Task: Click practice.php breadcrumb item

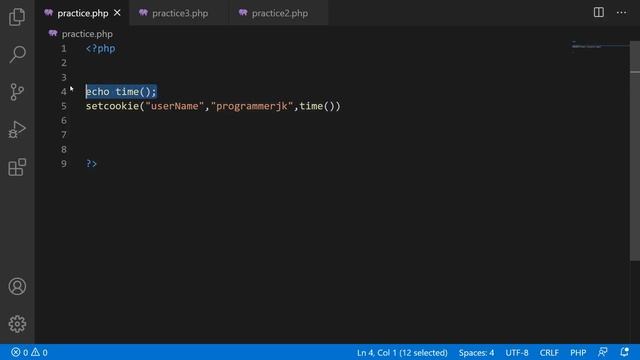Action: click(87, 34)
